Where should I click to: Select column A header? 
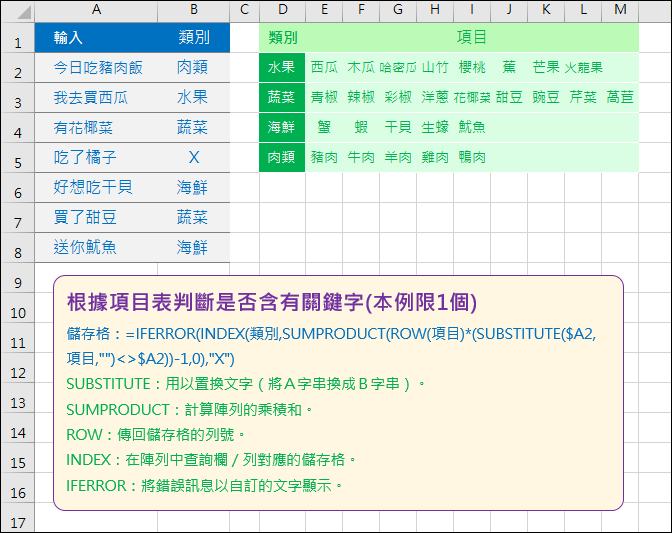tap(96, 10)
